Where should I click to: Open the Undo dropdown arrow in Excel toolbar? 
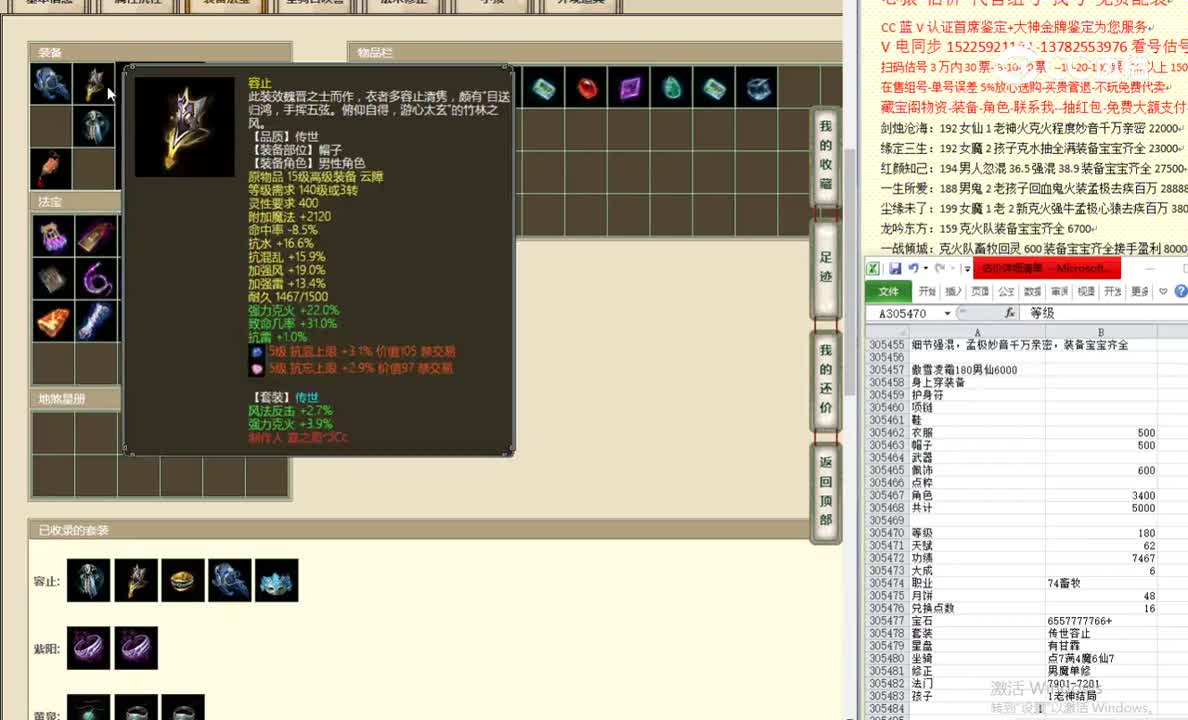925,267
